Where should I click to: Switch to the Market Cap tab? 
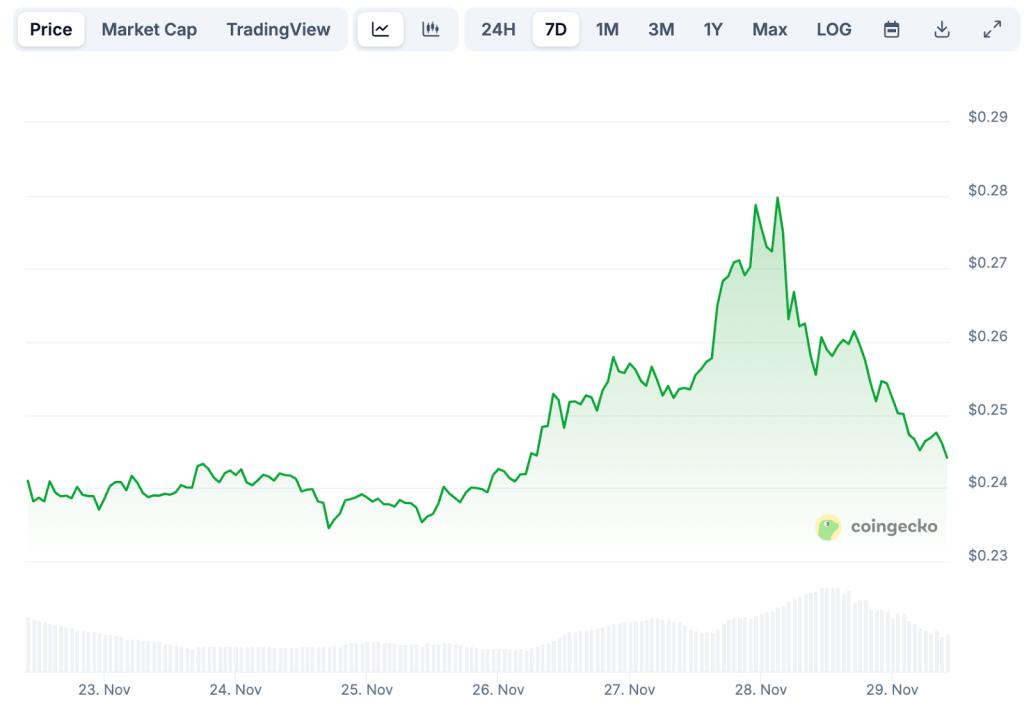[149, 29]
